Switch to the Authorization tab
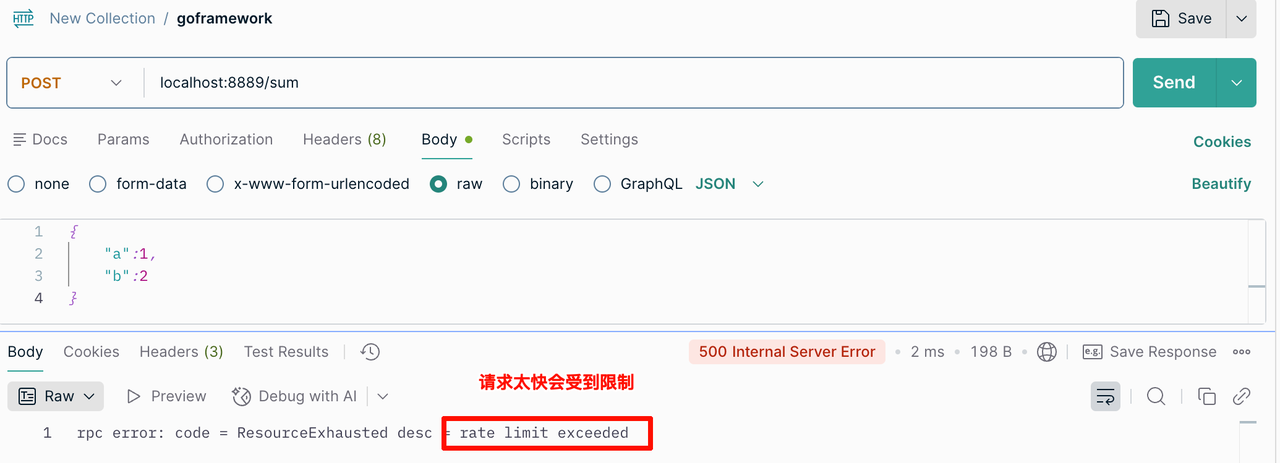 click(226, 139)
